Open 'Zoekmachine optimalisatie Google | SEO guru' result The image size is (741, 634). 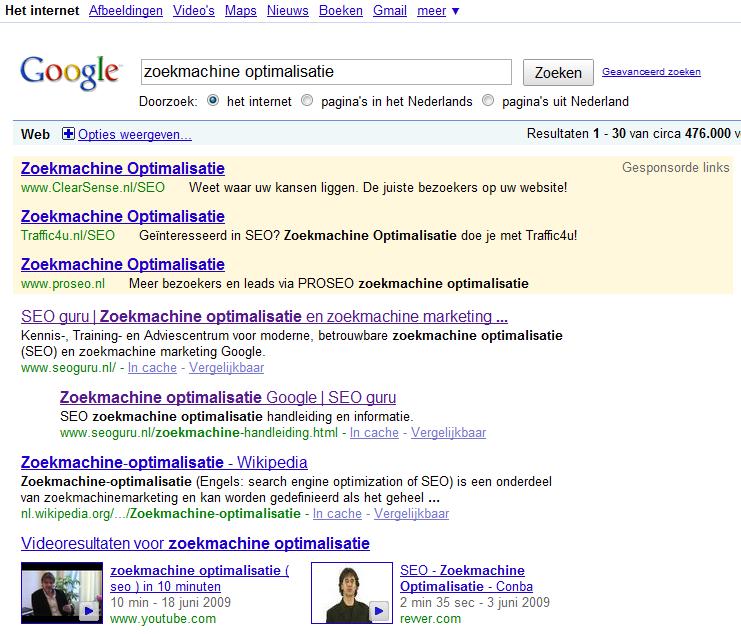pyautogui.click(x=228, y=397)
